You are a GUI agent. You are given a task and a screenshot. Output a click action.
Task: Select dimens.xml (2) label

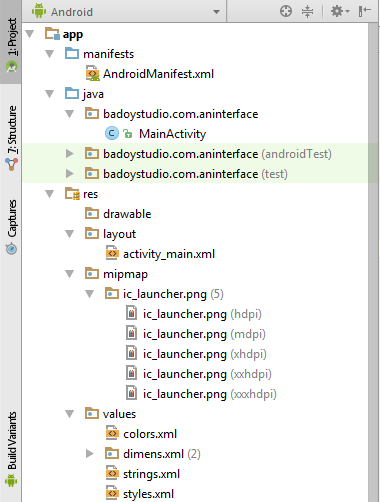click(x=162, y=454)
